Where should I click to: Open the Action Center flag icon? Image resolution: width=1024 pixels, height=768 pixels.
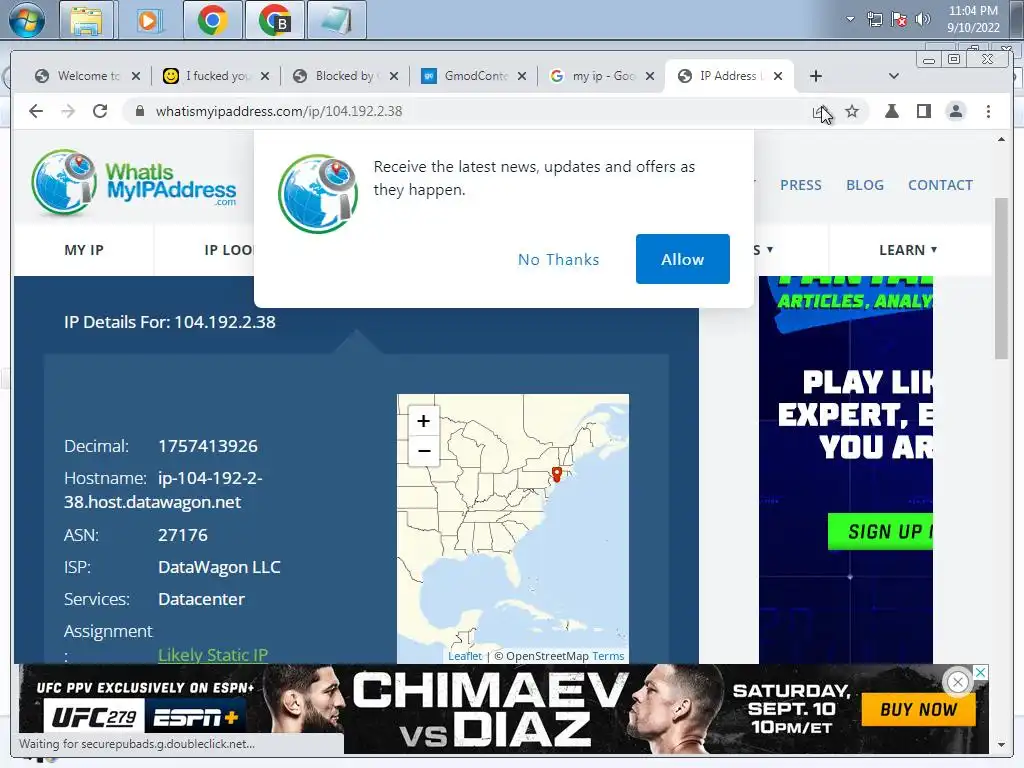899,19
